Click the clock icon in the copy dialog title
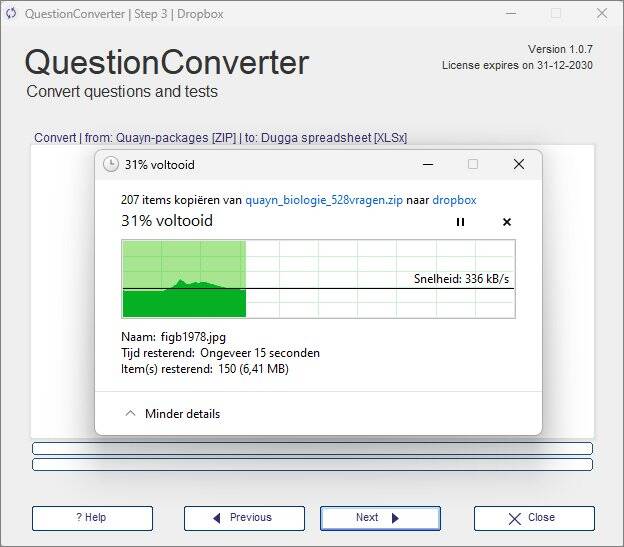624x547 pixels. (x=111, y=164)
